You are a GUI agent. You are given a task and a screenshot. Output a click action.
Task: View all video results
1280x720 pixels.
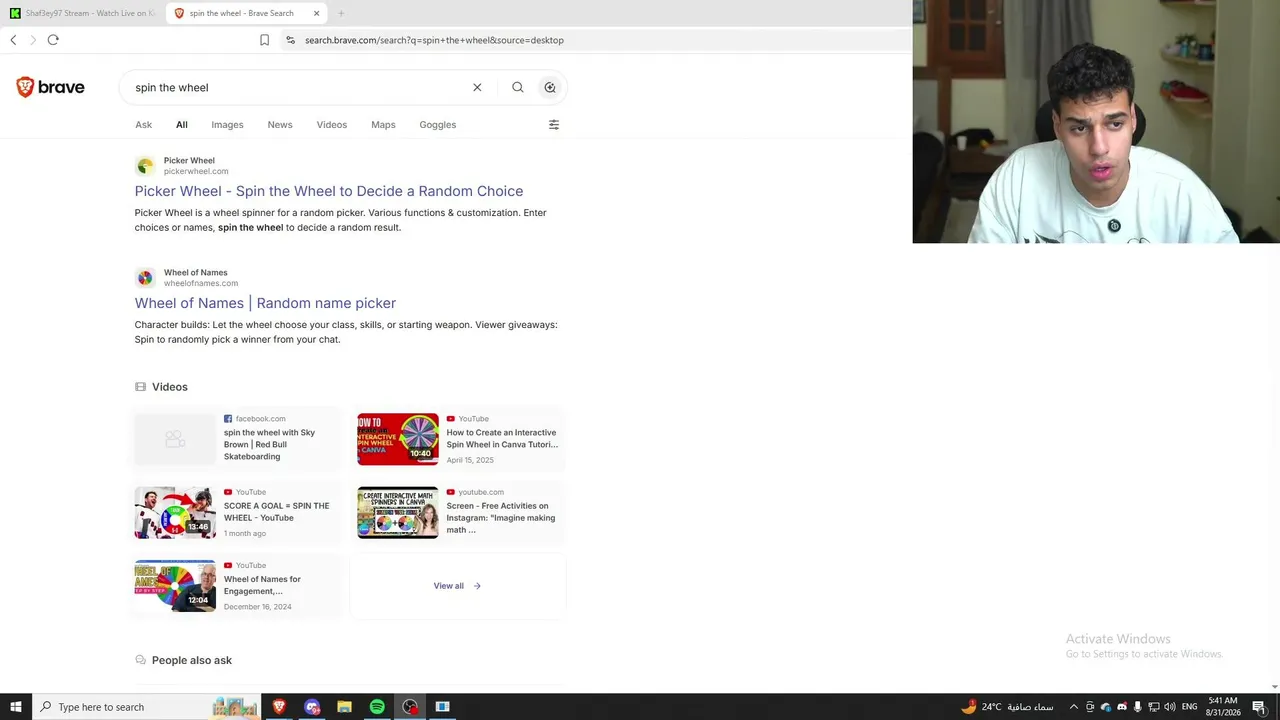[457, 586]
